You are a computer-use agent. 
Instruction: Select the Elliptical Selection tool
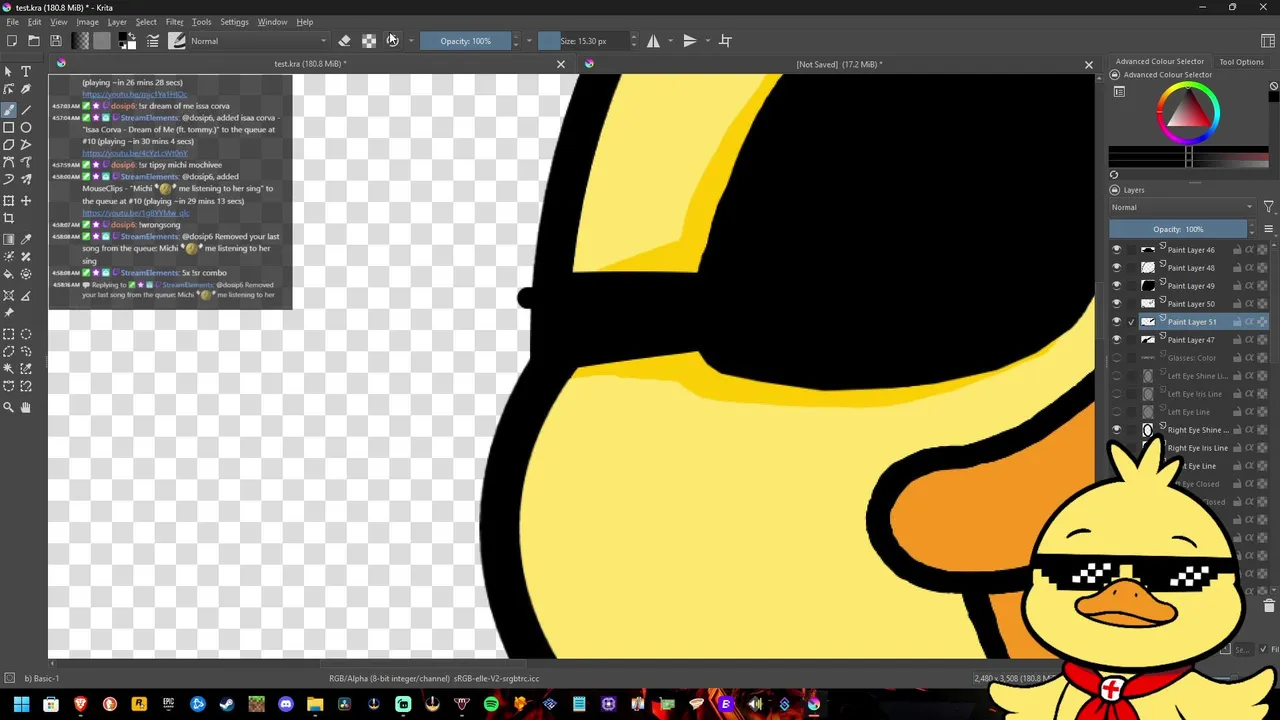point(26,334)
